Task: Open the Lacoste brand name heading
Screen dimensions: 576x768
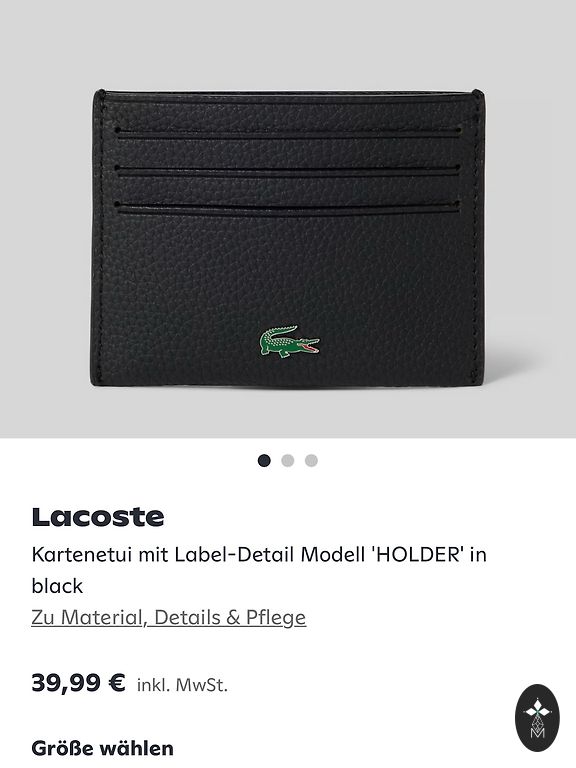Action: click(98, 517)
